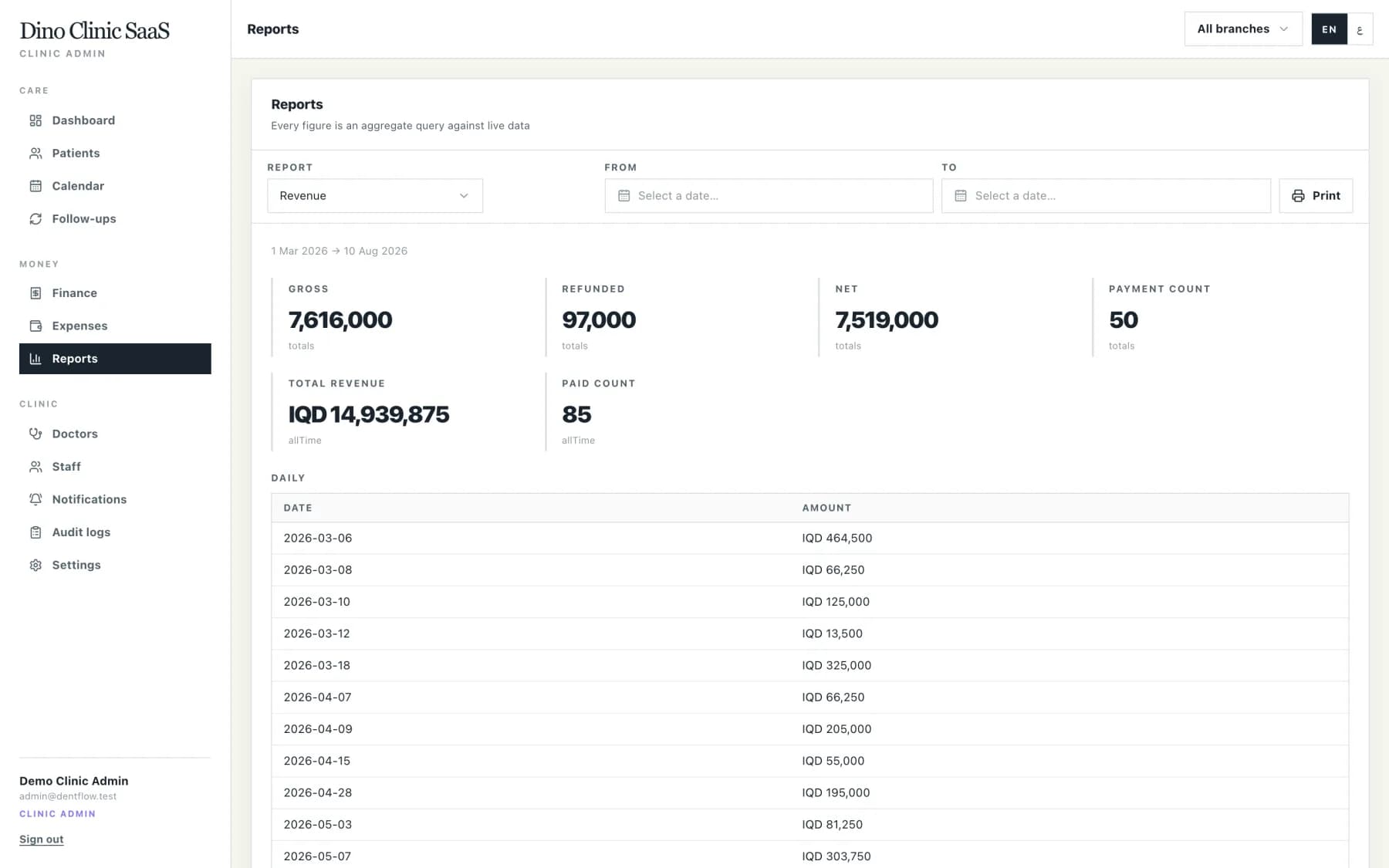This screenshot has height=868, width=1389.
Task: Click the Finance receipt icon
Action: click(x=35, y=293)
